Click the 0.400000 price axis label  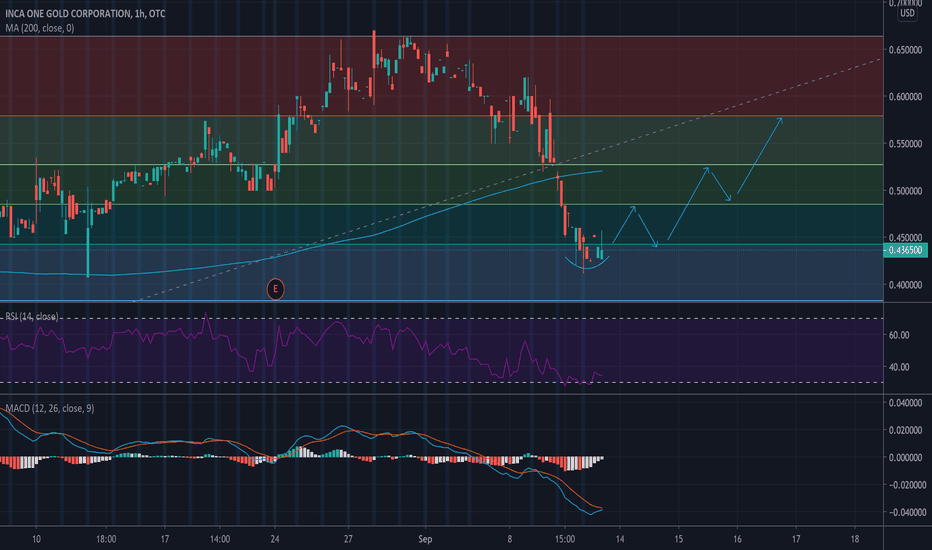[905, 285]
